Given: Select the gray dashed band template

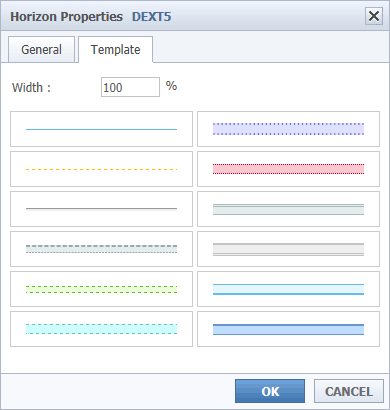Looking at the screenshot, I should 101,249.
